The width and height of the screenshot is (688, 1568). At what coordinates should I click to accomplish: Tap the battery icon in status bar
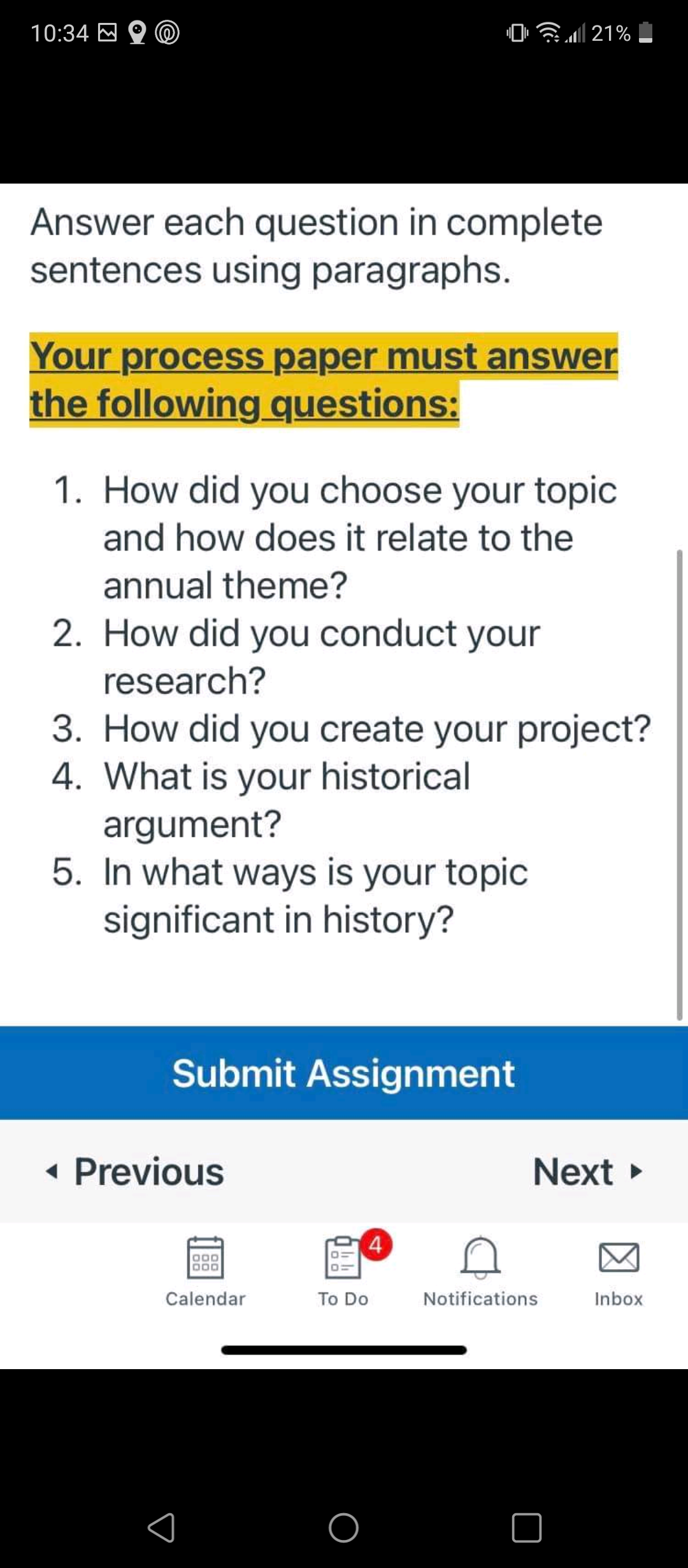[x=645, y=32]
